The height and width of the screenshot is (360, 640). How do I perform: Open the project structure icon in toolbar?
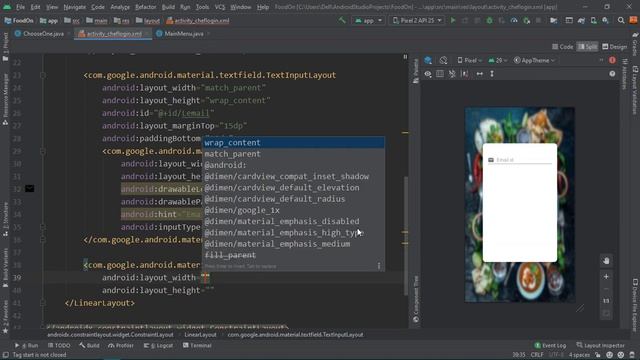tap(553, 20)
